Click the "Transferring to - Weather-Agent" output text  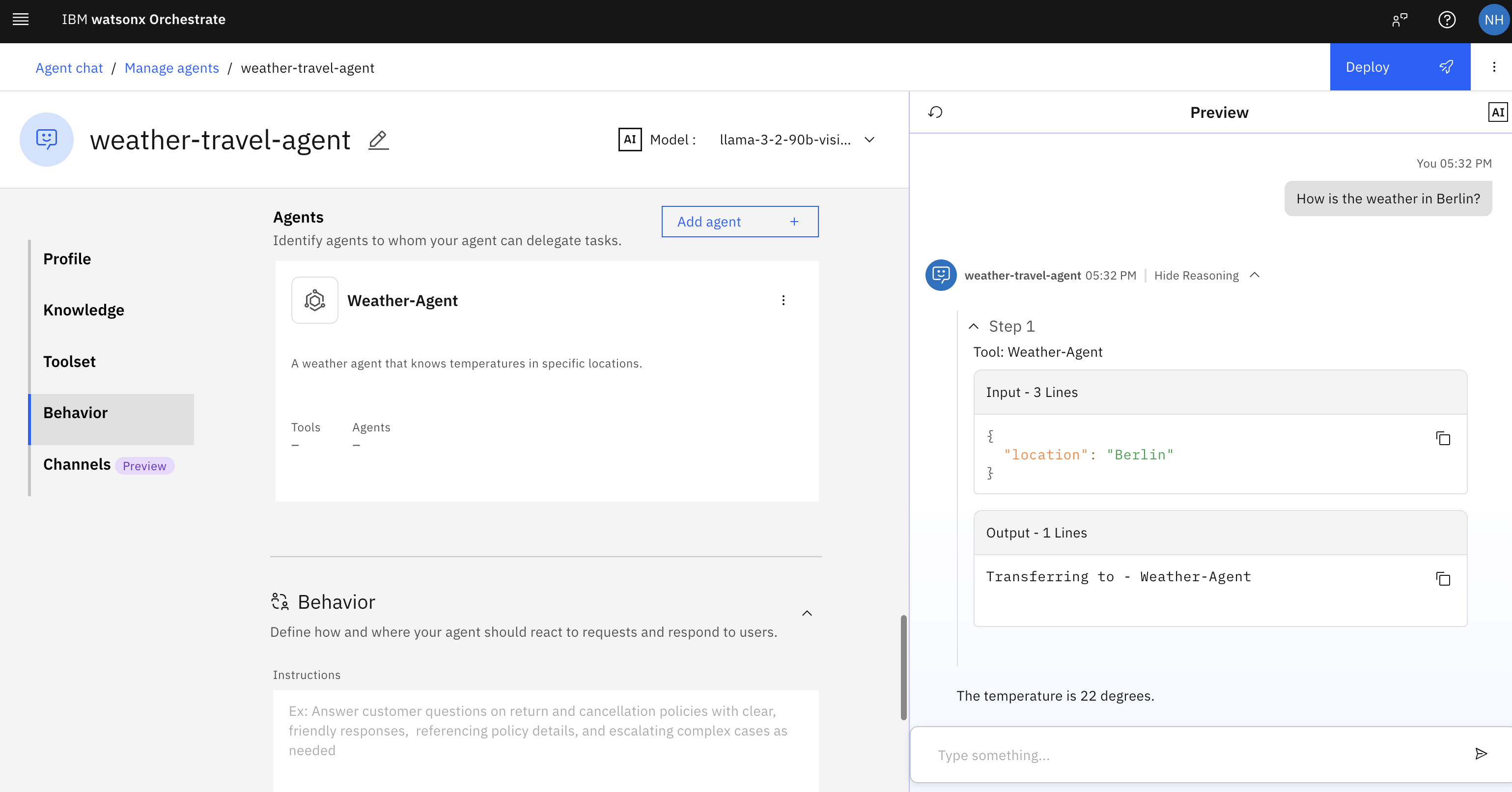click(1118, 576)
